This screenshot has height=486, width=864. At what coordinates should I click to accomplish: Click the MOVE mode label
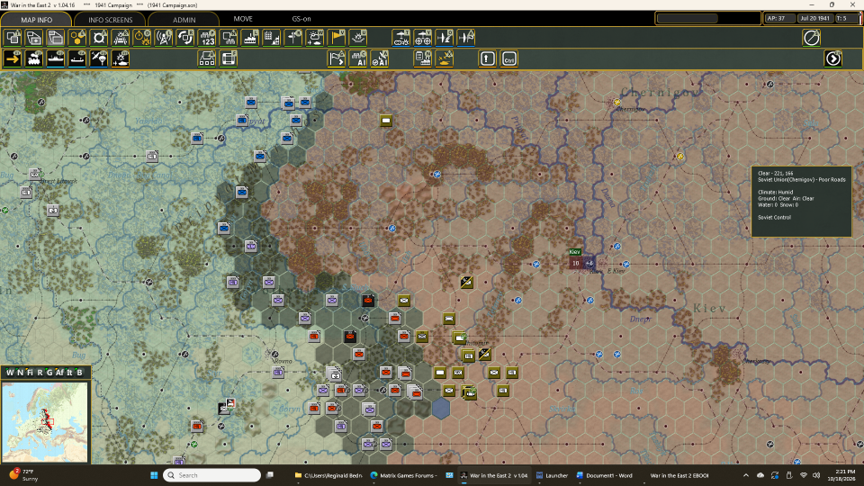tap(243, 19)
